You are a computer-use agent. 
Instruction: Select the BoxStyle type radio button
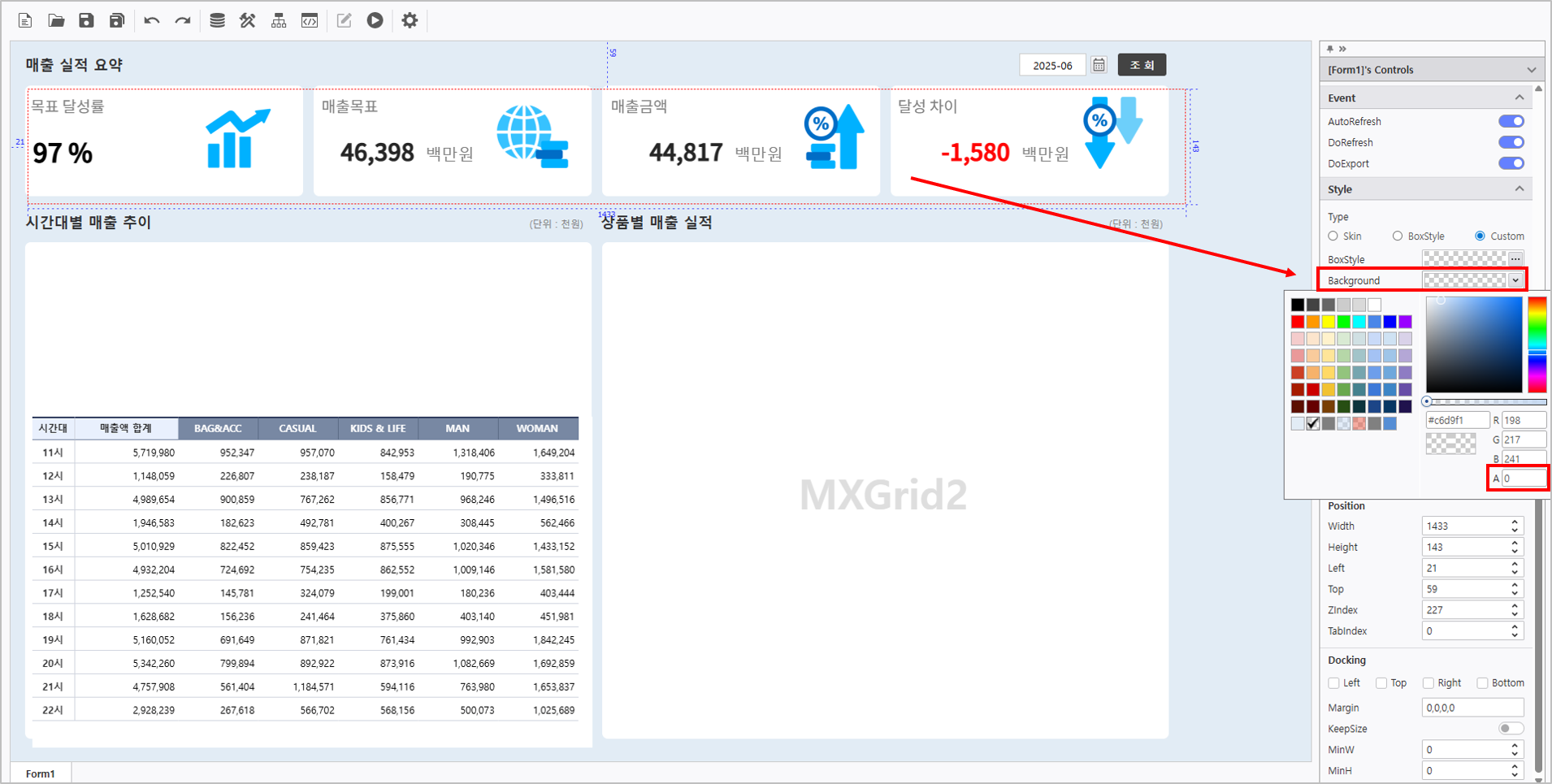(1398, 236)
